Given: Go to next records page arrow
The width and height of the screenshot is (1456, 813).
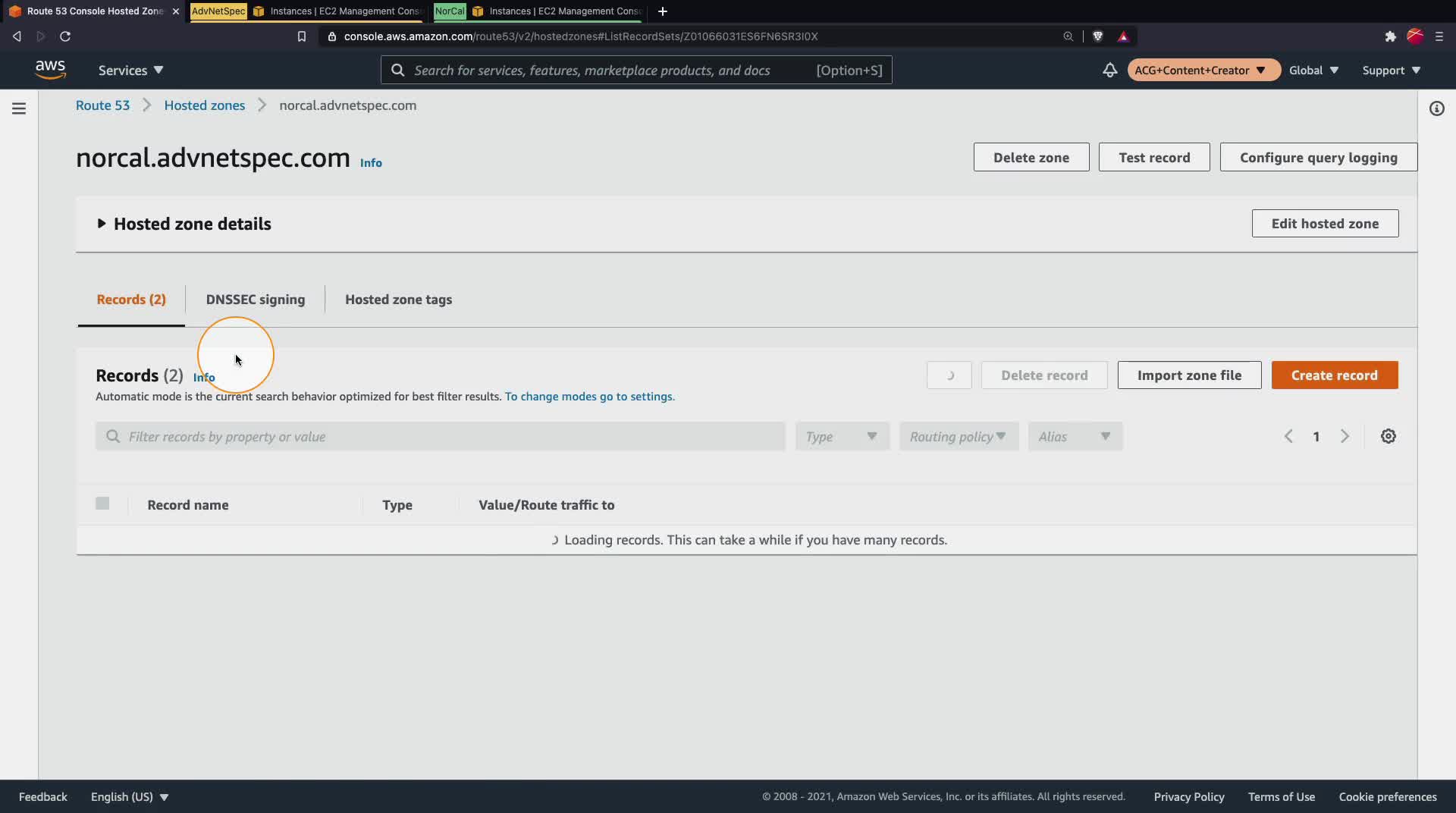Looking at the screenshot, I should 1345,436.
